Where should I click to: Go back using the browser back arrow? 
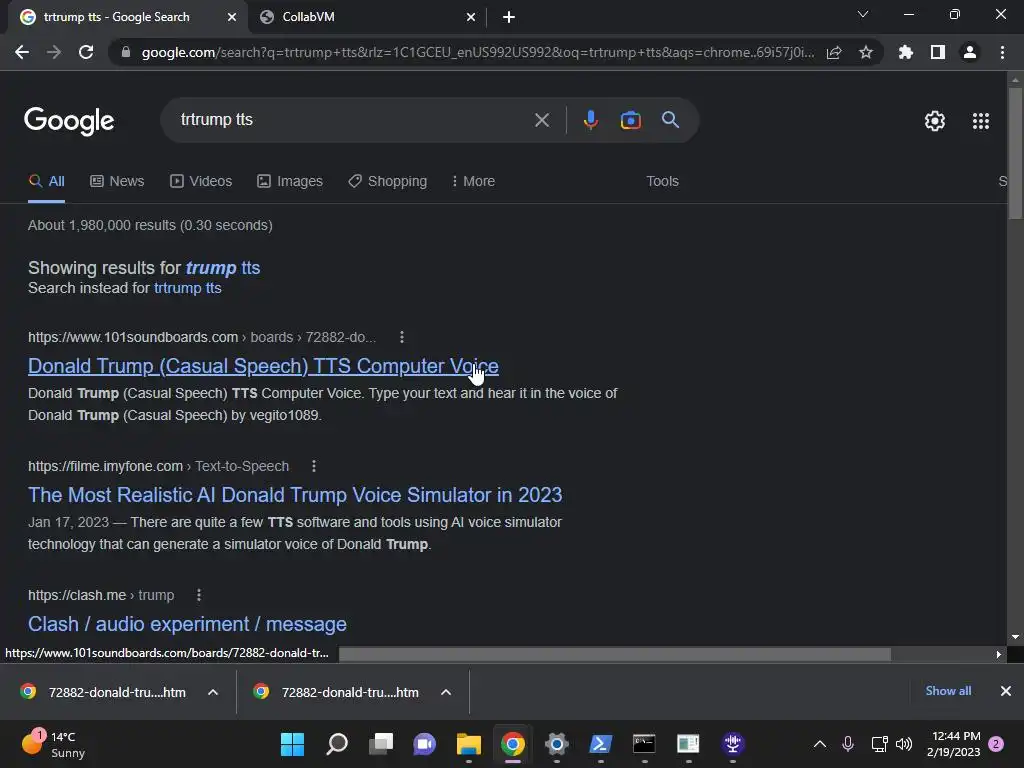point(22,52)
